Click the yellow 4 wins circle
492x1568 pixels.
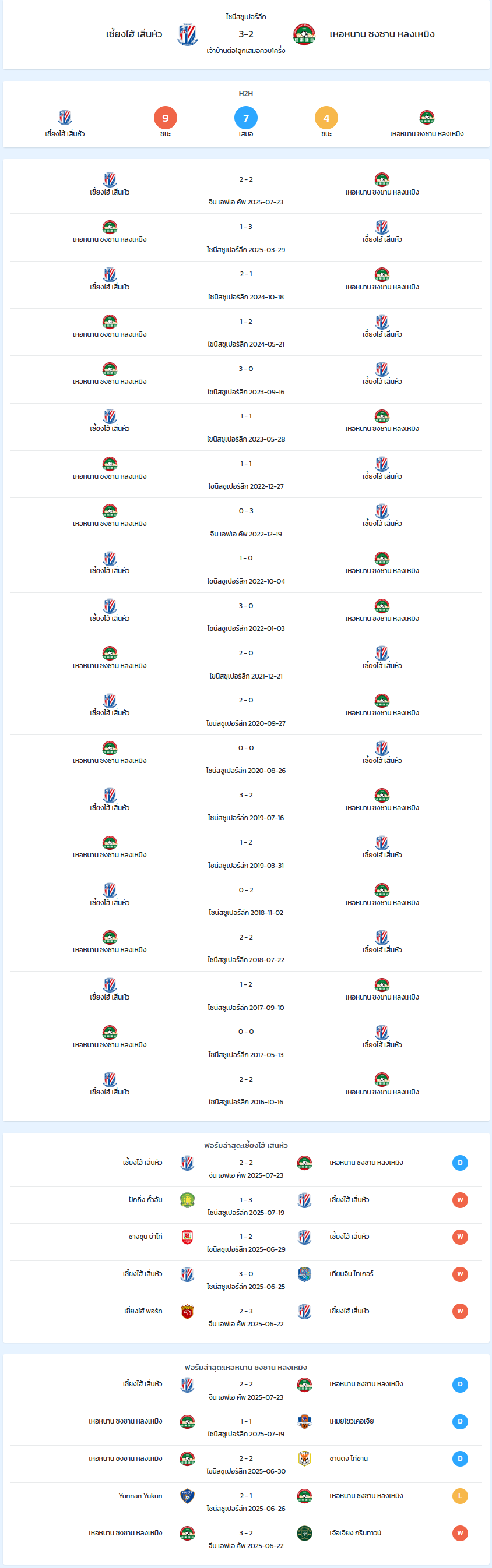tap(326, 118)
